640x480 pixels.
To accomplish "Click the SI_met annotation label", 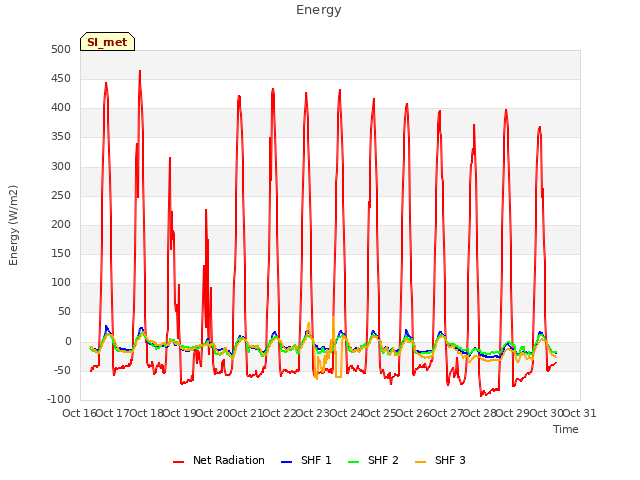I will click(107, 42).
